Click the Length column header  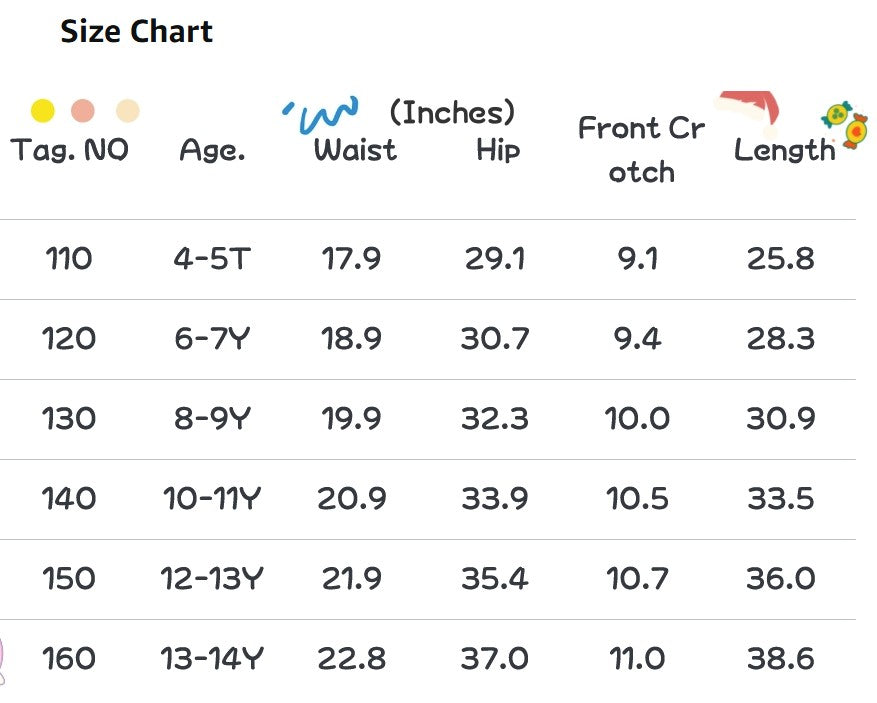(784, 151)
